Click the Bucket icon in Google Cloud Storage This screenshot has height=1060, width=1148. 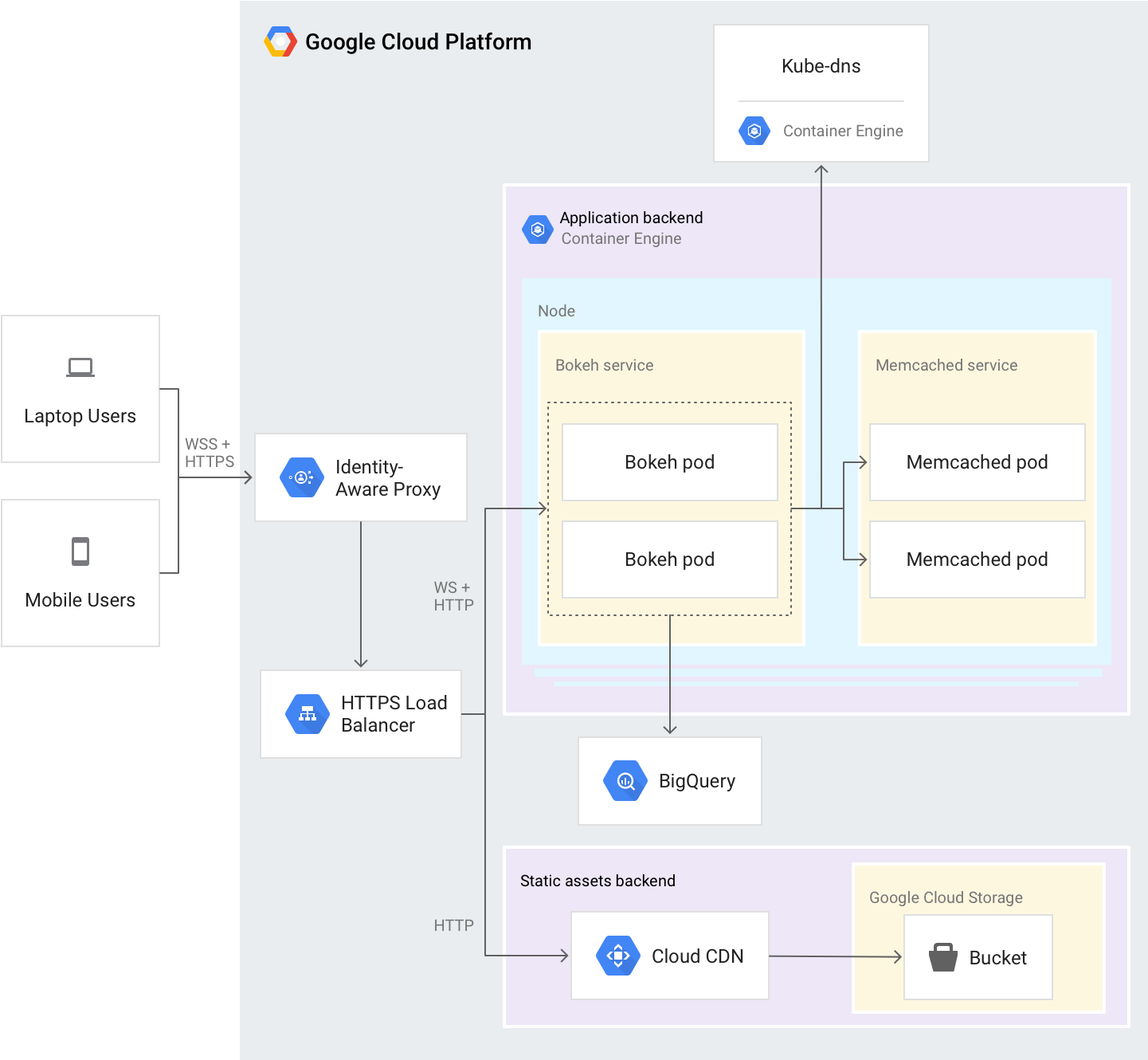[946, 957]
